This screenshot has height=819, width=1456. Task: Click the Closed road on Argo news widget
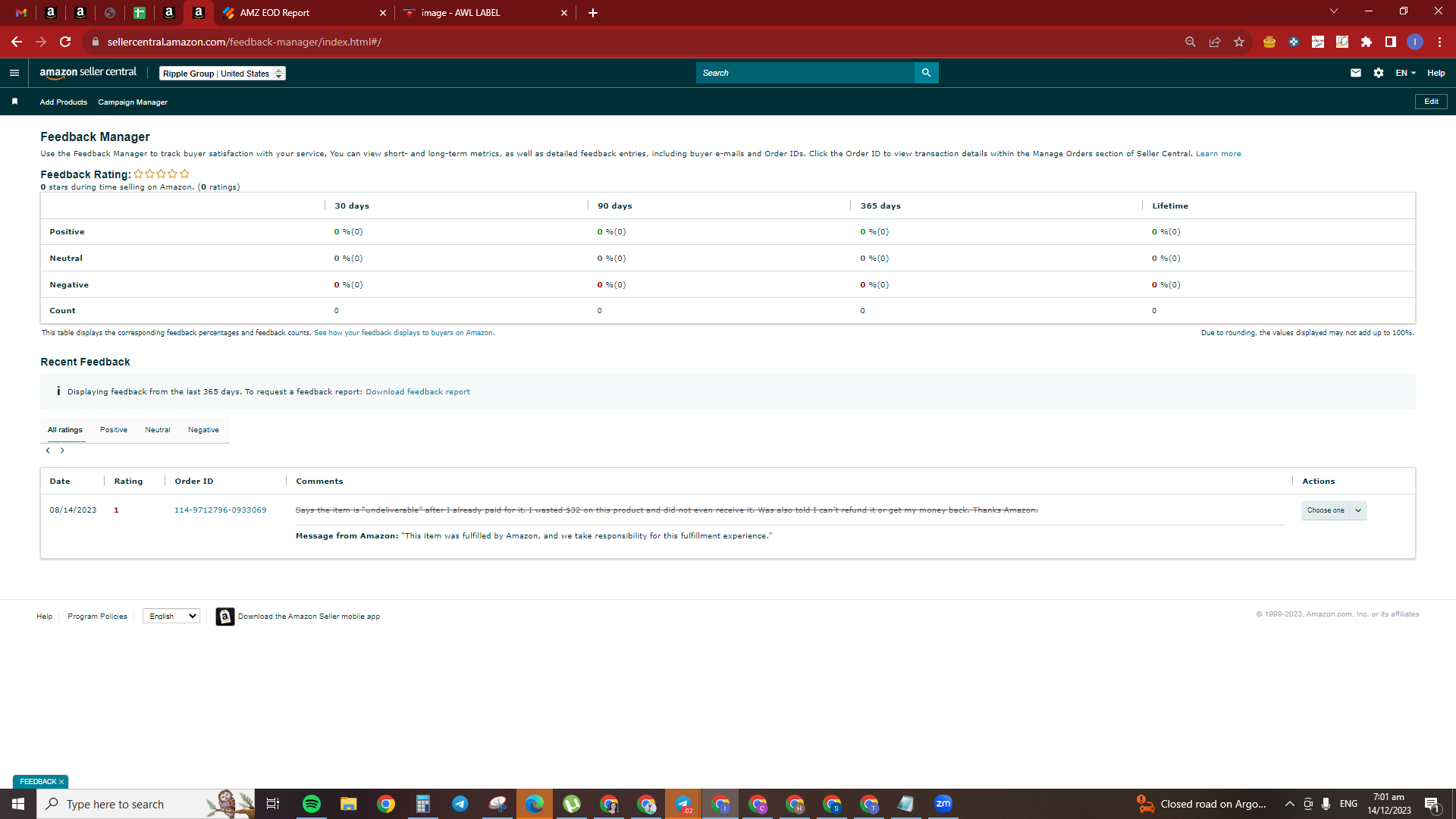click(x=1202, y=804)
